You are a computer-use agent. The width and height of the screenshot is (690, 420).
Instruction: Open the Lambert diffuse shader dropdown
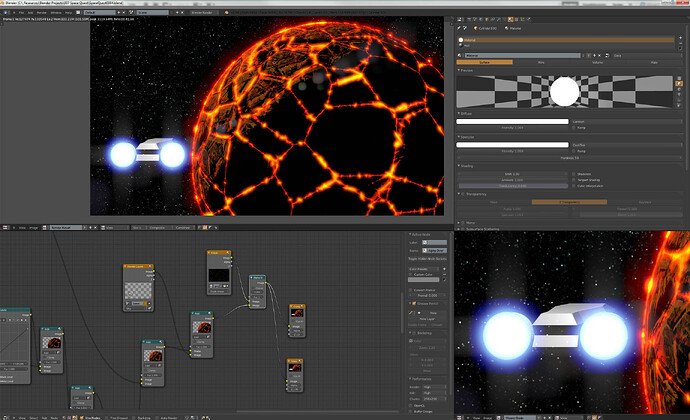(627, 122)
